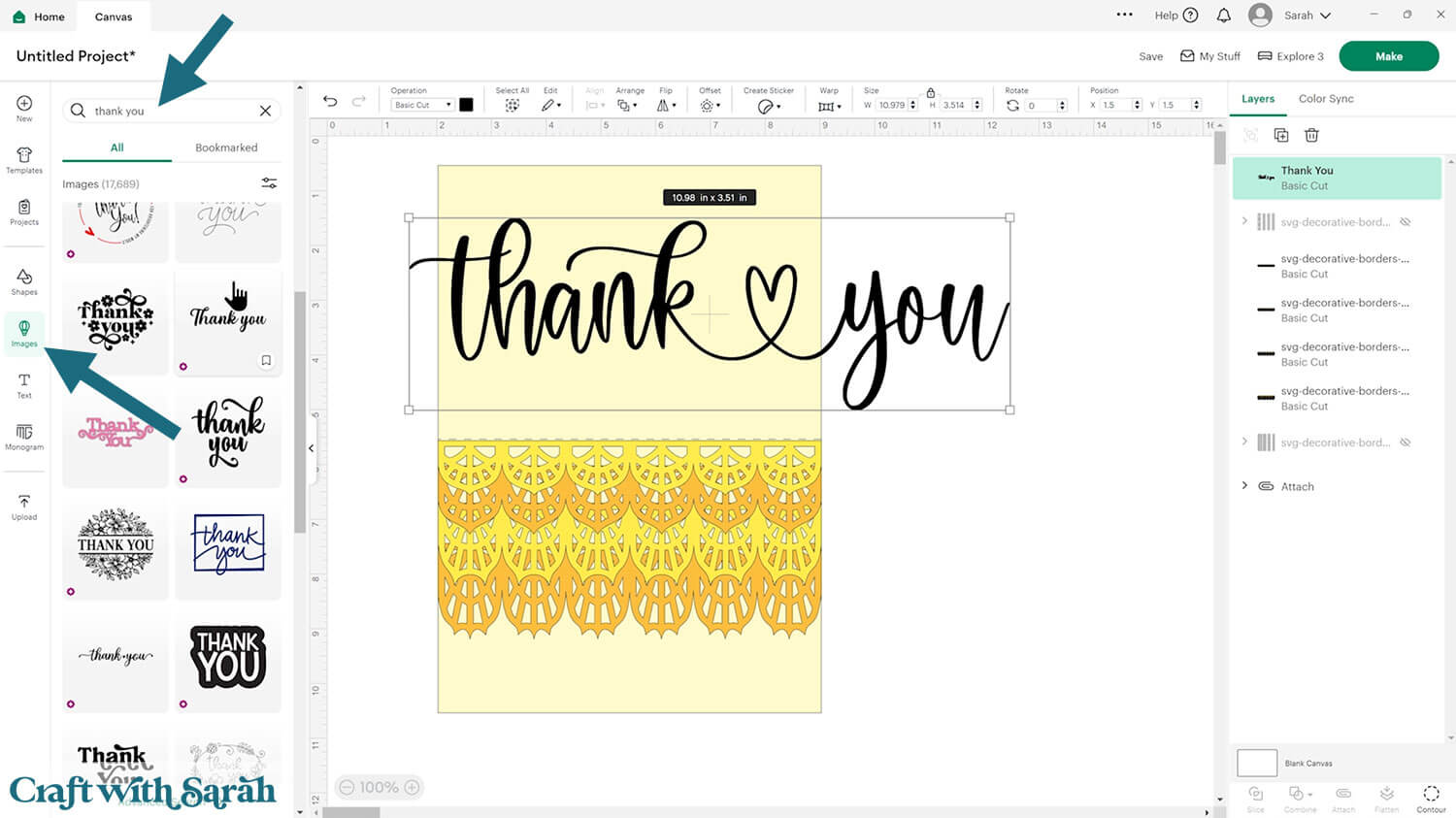Screen dimensions: 1456x818
Task: Insert the bold THANK YOU sticker image
Action: click(228, 658)
